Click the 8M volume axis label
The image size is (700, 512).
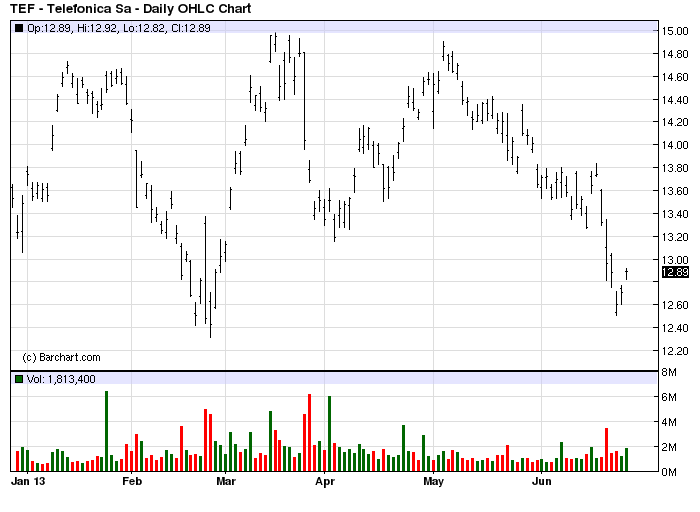point(669,372)
